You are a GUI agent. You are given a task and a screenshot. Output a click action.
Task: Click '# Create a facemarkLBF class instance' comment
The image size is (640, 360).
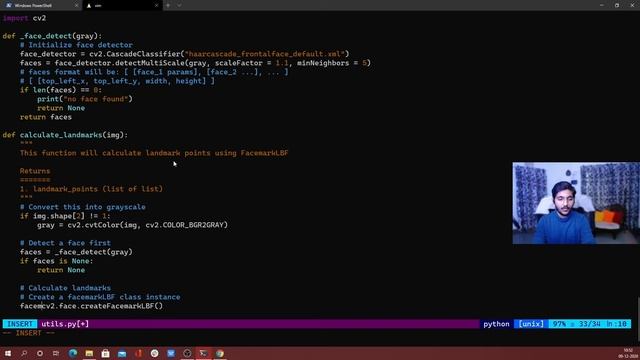coord(100,297)
